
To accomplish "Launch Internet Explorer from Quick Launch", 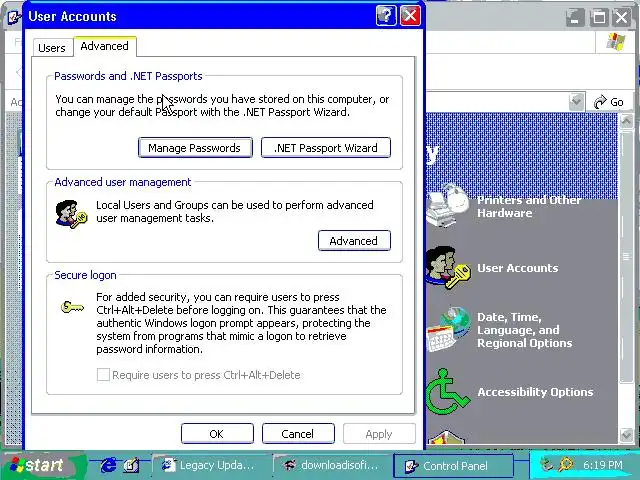I will 108,465.
